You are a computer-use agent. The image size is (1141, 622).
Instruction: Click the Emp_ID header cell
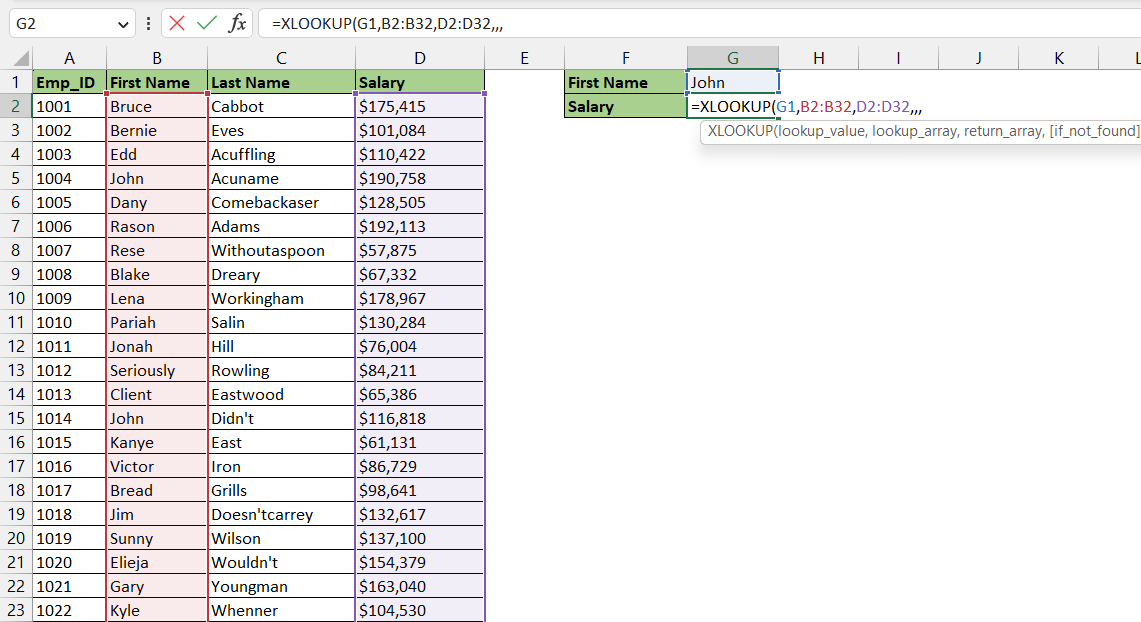pyautogui.click(x=69, y=82)
